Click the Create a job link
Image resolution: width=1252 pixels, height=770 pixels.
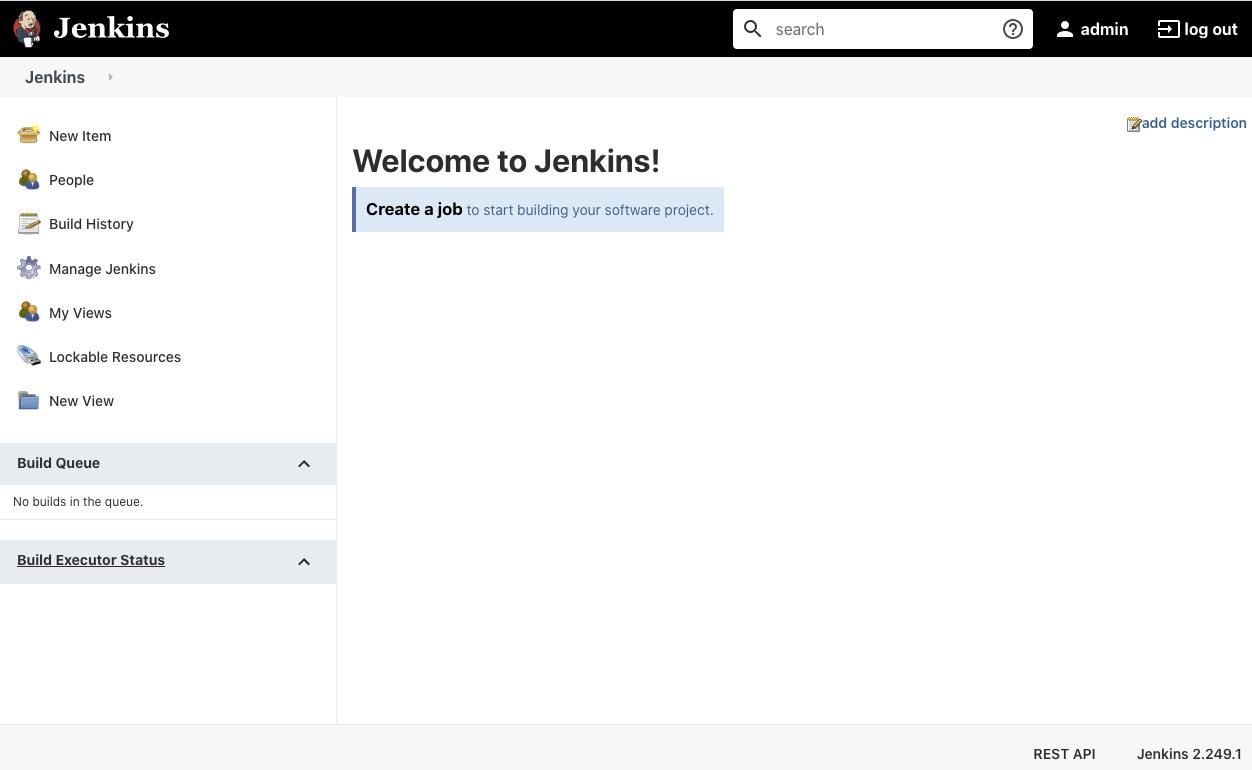coord(414,209)
